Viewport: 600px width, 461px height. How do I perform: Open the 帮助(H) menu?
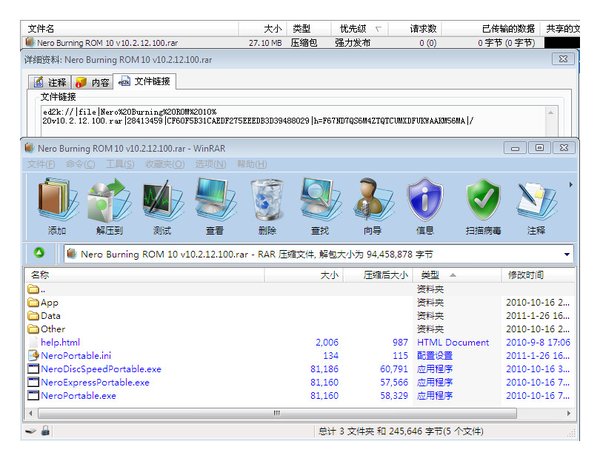click(x=252, y=164)
